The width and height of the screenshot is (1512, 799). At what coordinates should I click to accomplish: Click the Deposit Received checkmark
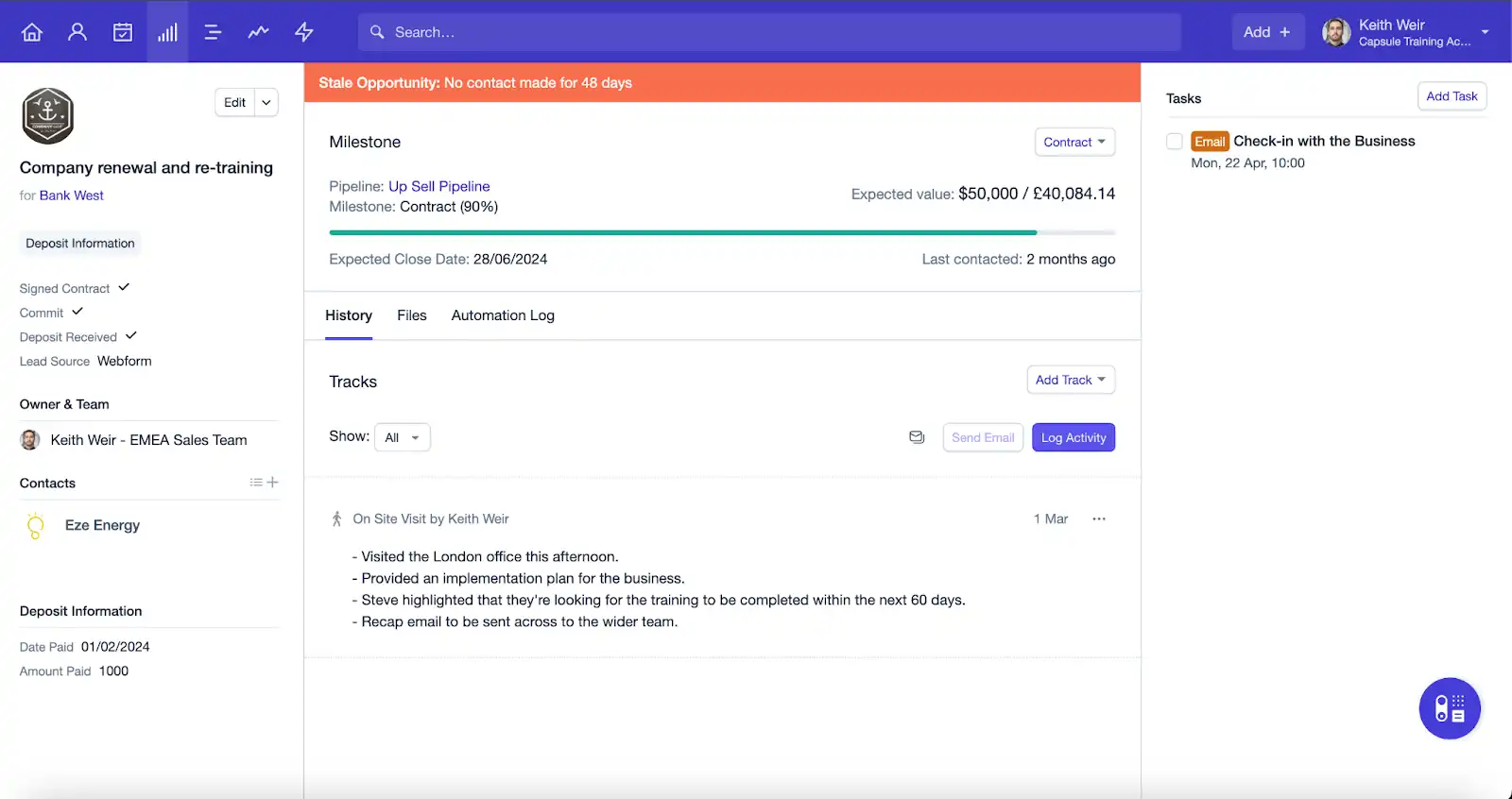pos(131,335)
